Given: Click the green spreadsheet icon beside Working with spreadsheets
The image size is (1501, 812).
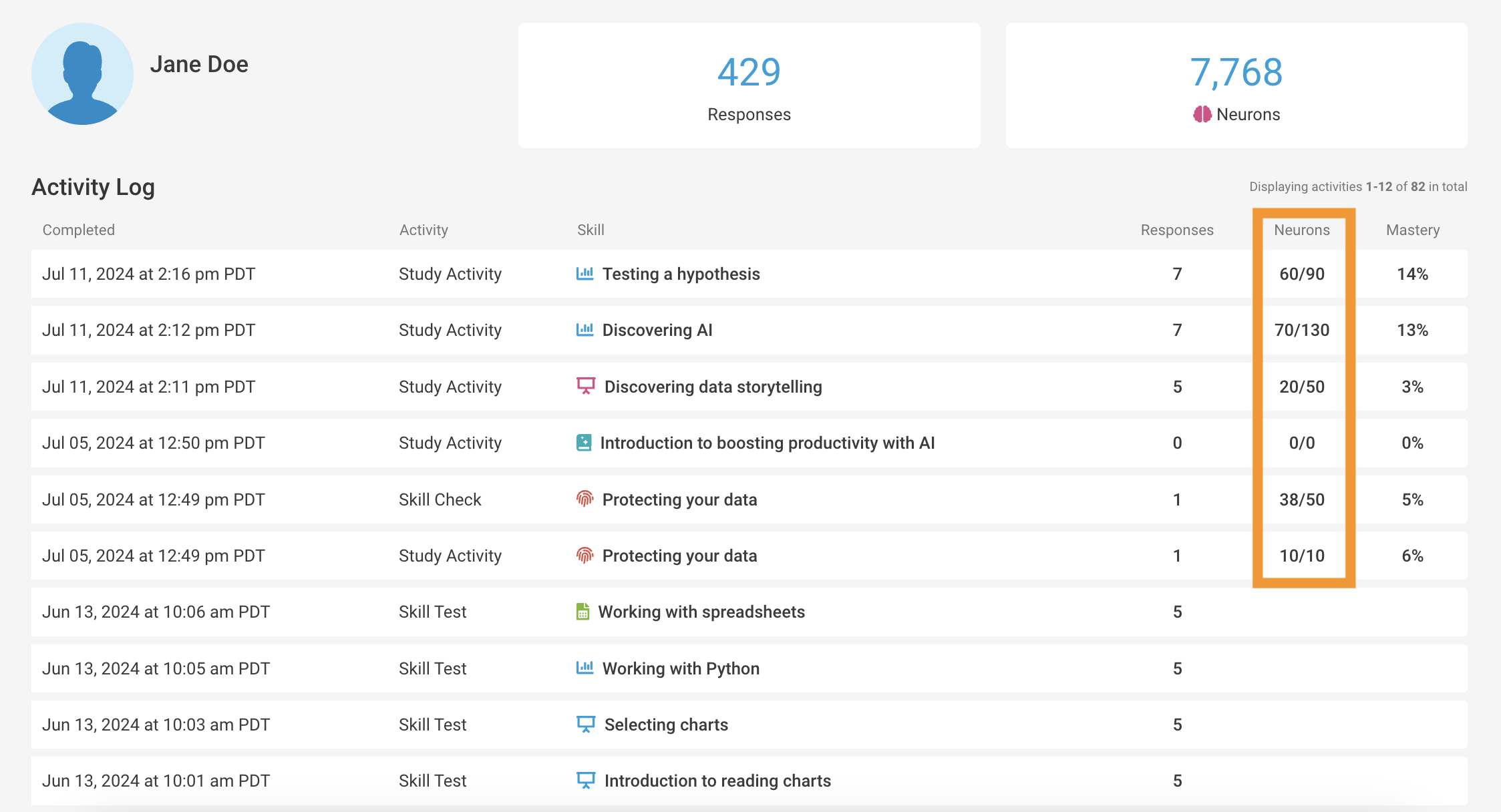Looking at the screenshot, I should [585, 611].
